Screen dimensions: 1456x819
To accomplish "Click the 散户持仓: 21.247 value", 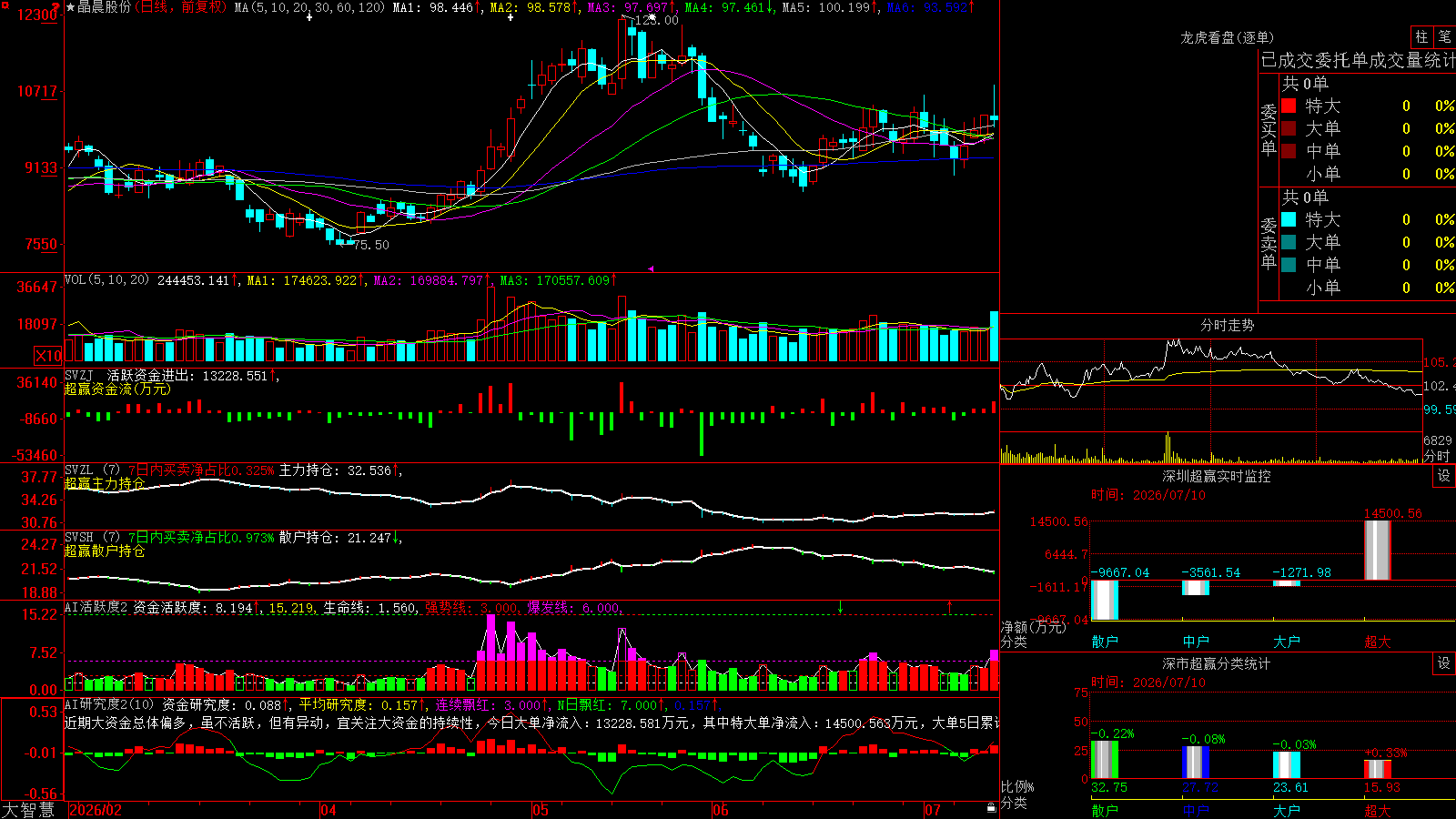I will 335,538.
